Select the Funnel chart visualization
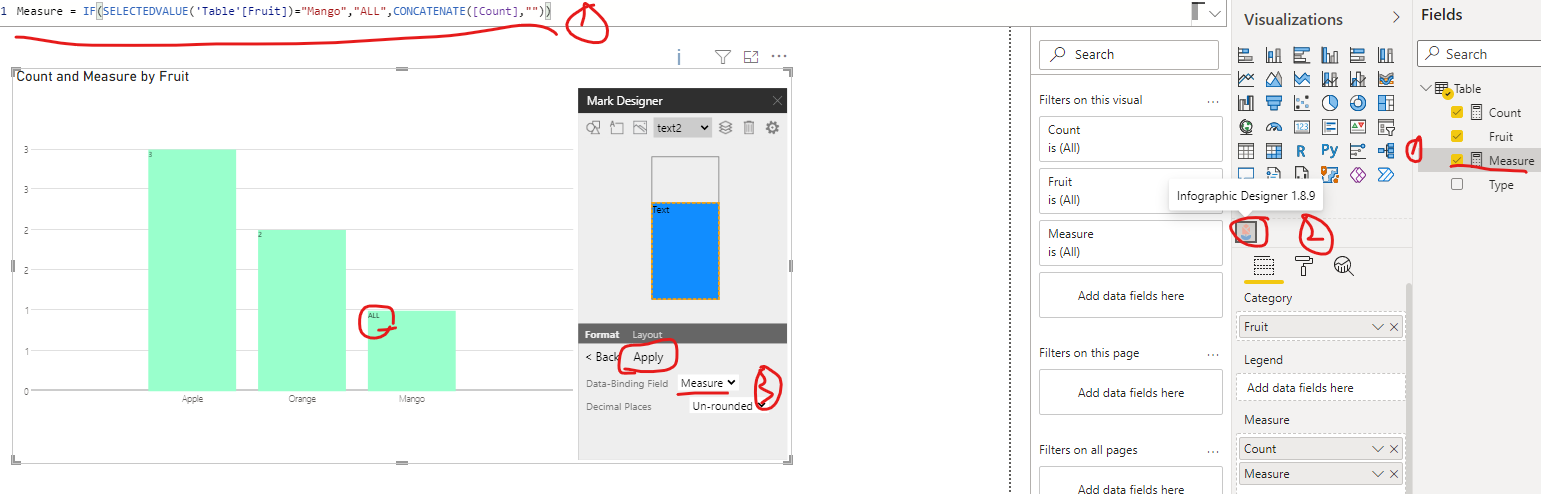 pyautogui.click(x=1274, y=103)
